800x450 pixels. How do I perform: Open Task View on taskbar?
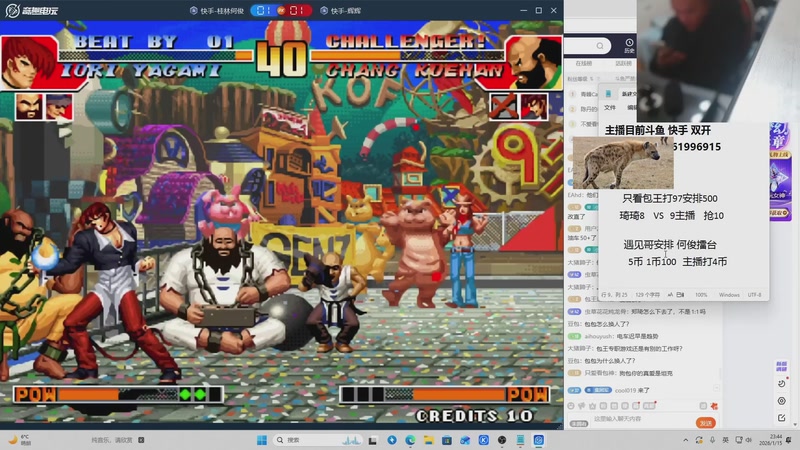[373, 440]
